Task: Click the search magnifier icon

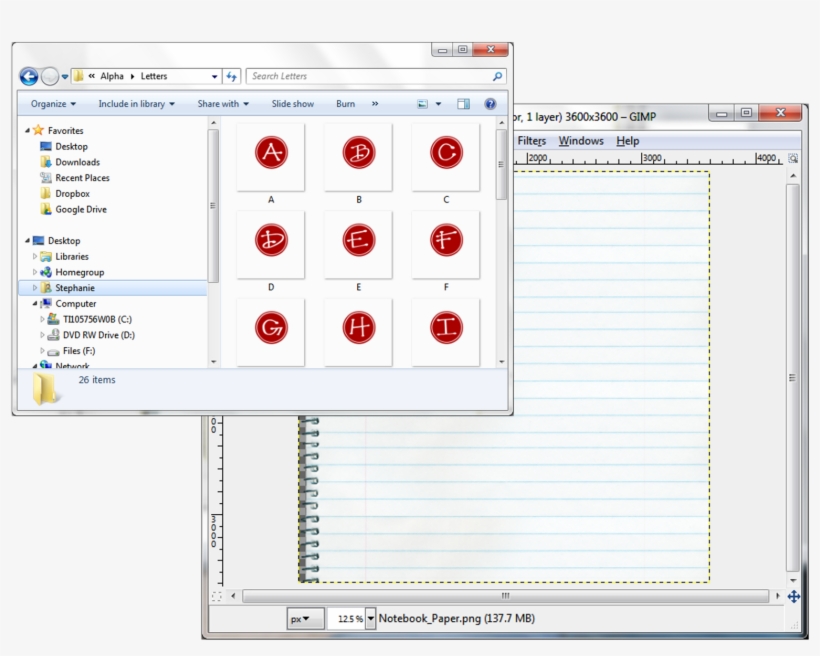Action: click(497, 76)
